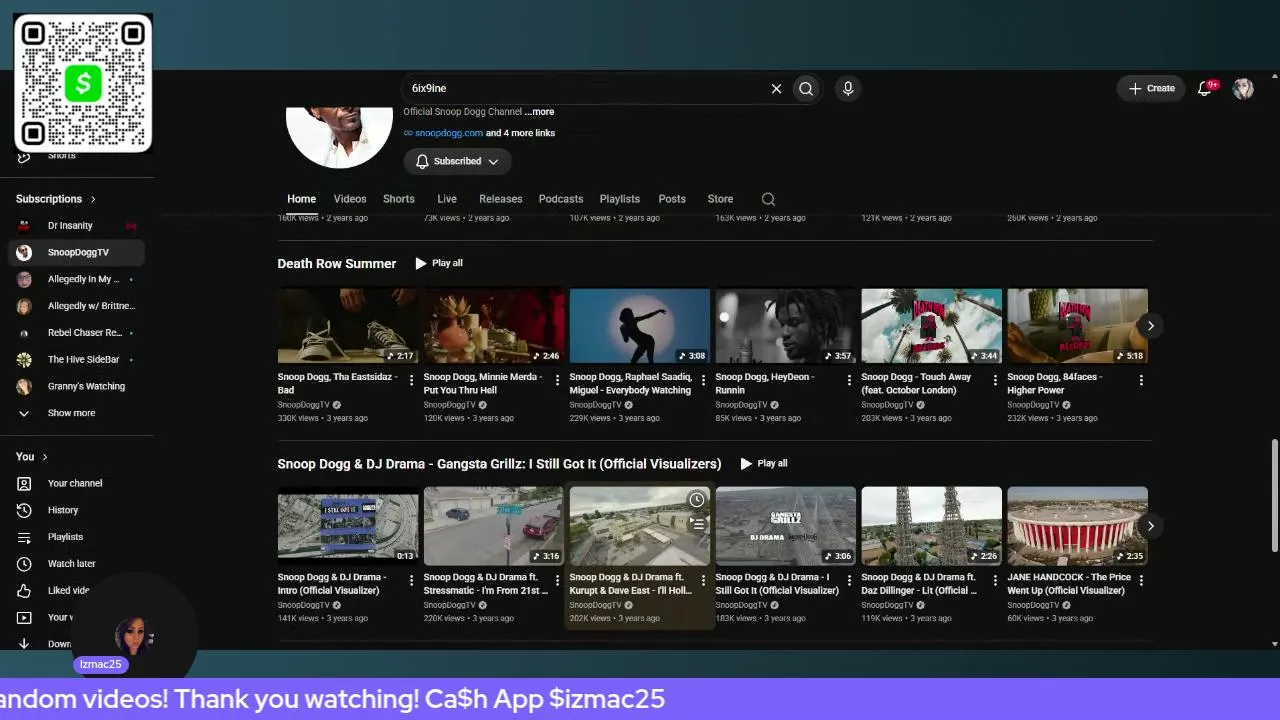Viewport: 1280px width, 720px height.
Task: Open options for HeyDeon - Runnin video
Action: coord(849,380)
